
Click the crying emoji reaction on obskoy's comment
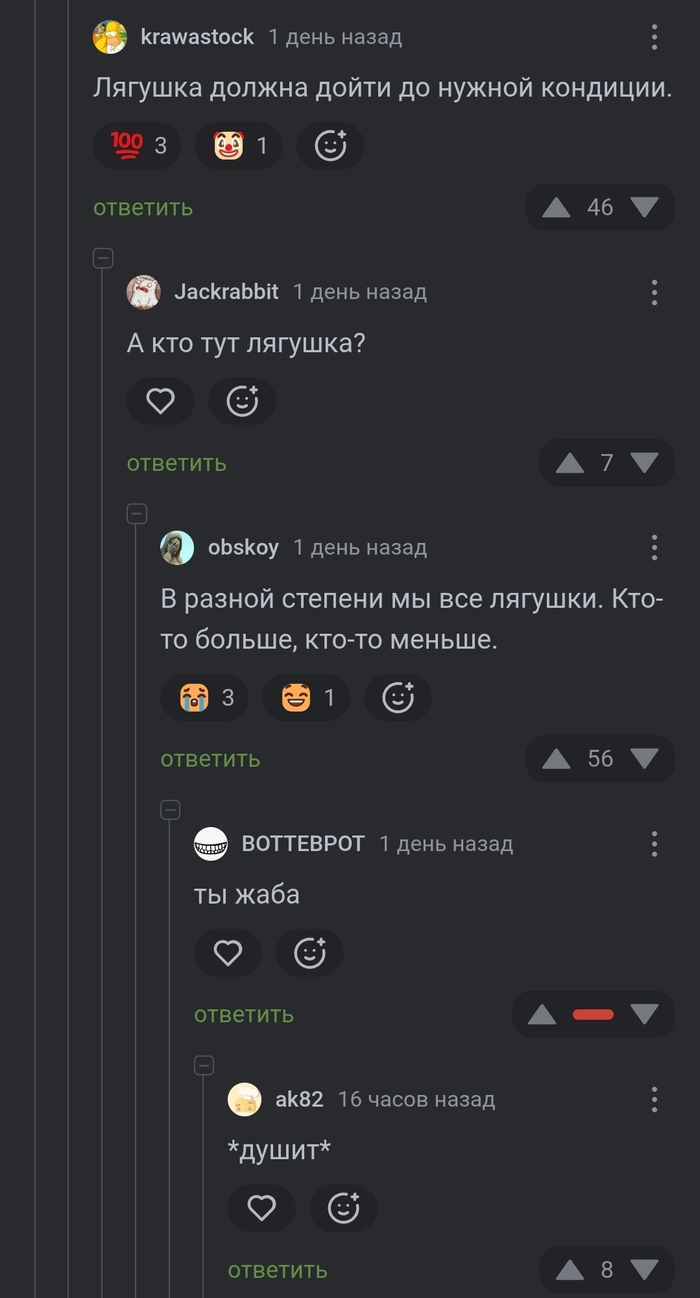pyautogui.click(x=207, y=697)
